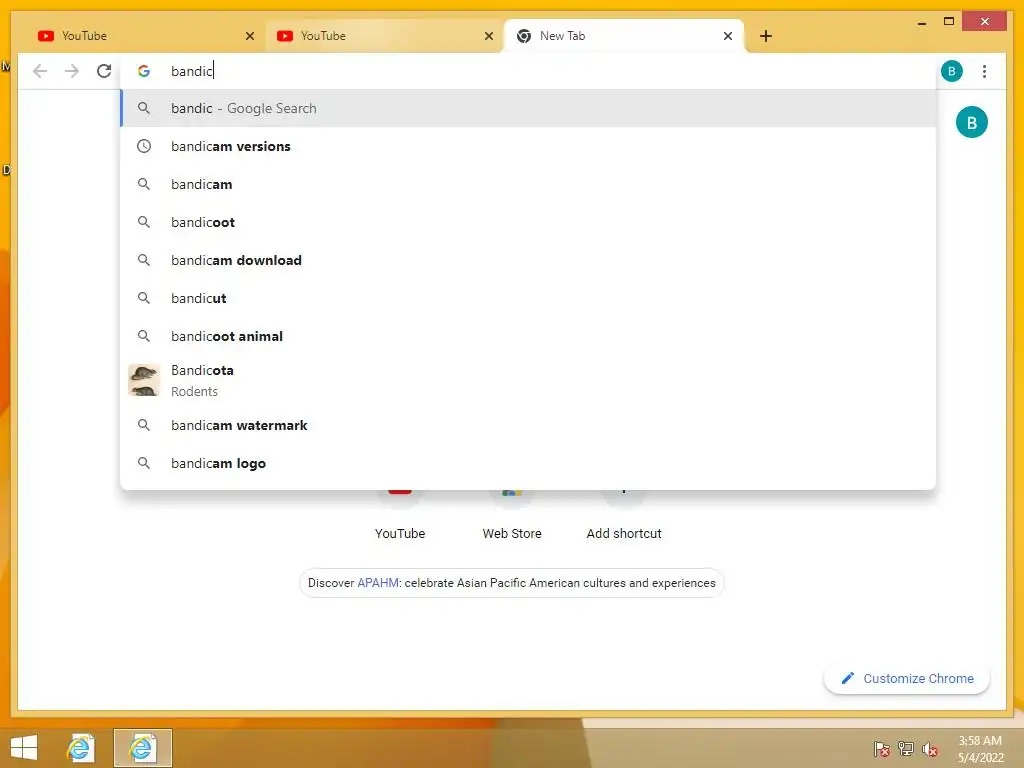The width and height of the screenshot is (1024, 768).
Task: Click the Discover APAHM promo banner
Action: click(511, 583)
